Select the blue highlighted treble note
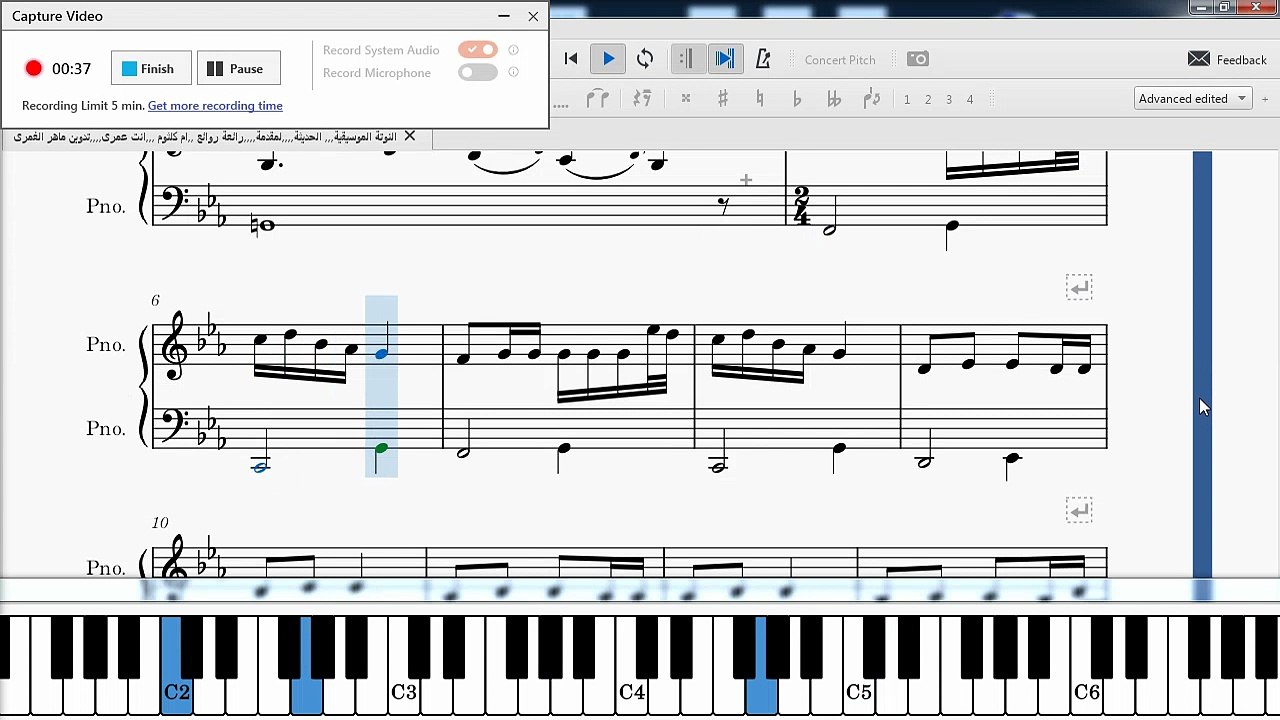 coord(381,353)
